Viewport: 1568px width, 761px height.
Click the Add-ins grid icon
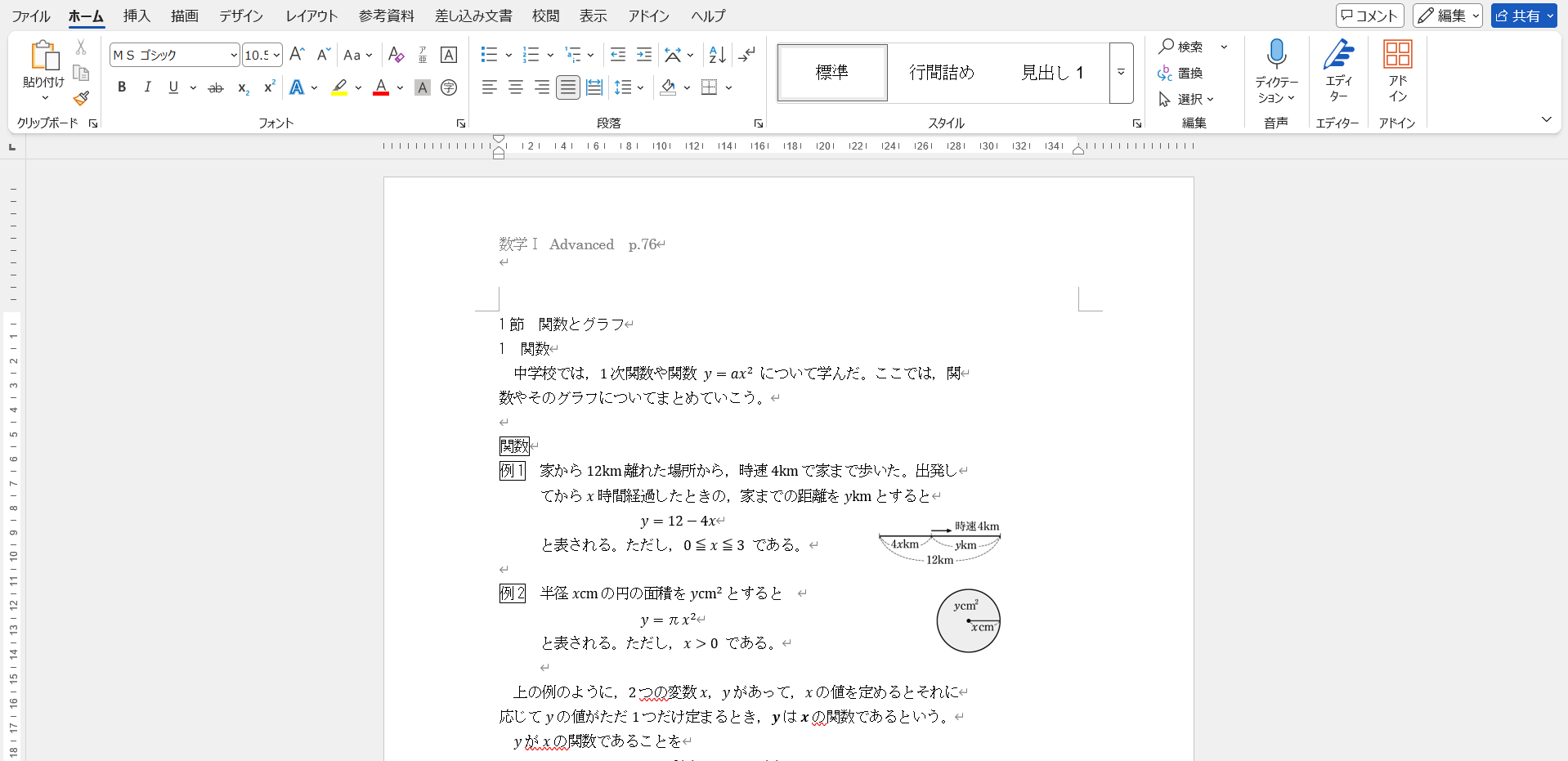pyautogui.click(x=1397, y=55)
